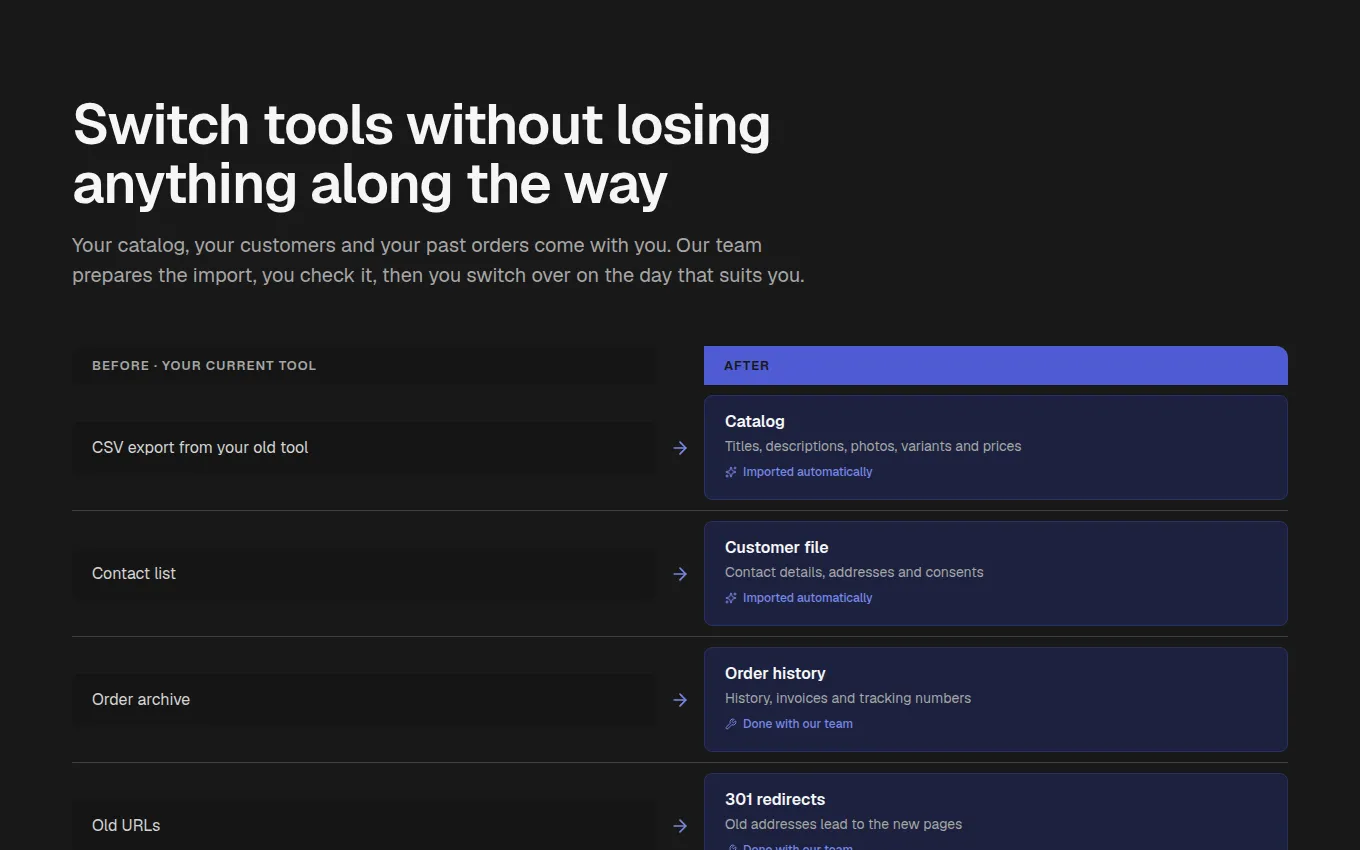The width and height of the screenshot is (1360, 850).
Task: Click sparkle icon under Catalog card
Action: [731, 472]
